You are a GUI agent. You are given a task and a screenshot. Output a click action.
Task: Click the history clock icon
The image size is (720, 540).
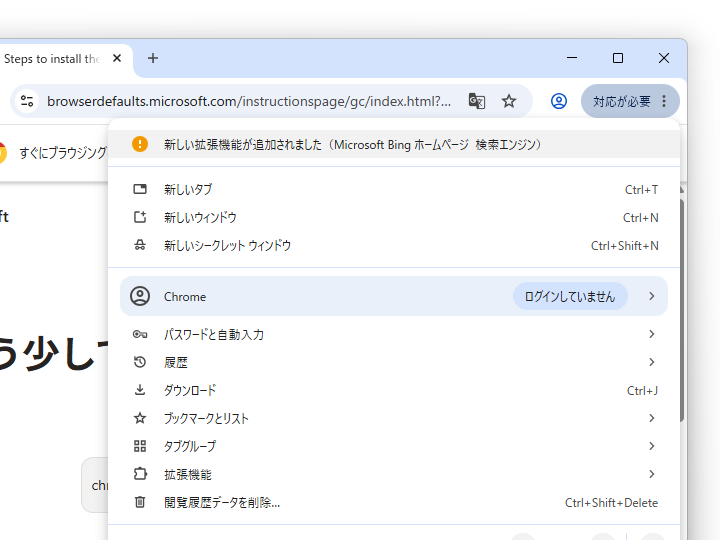tap(140, 362)
